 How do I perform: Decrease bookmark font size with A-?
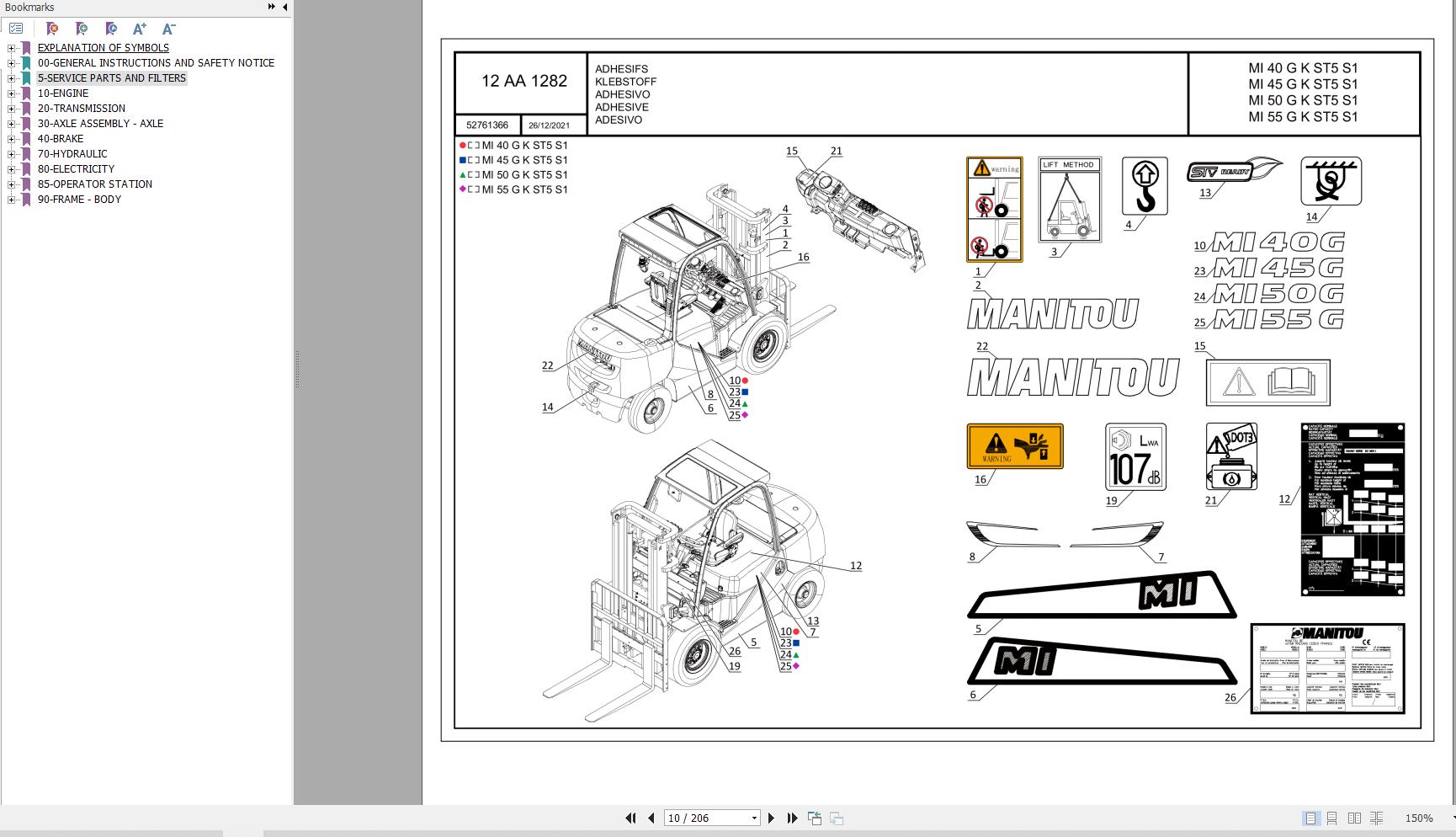pos(168,29)
